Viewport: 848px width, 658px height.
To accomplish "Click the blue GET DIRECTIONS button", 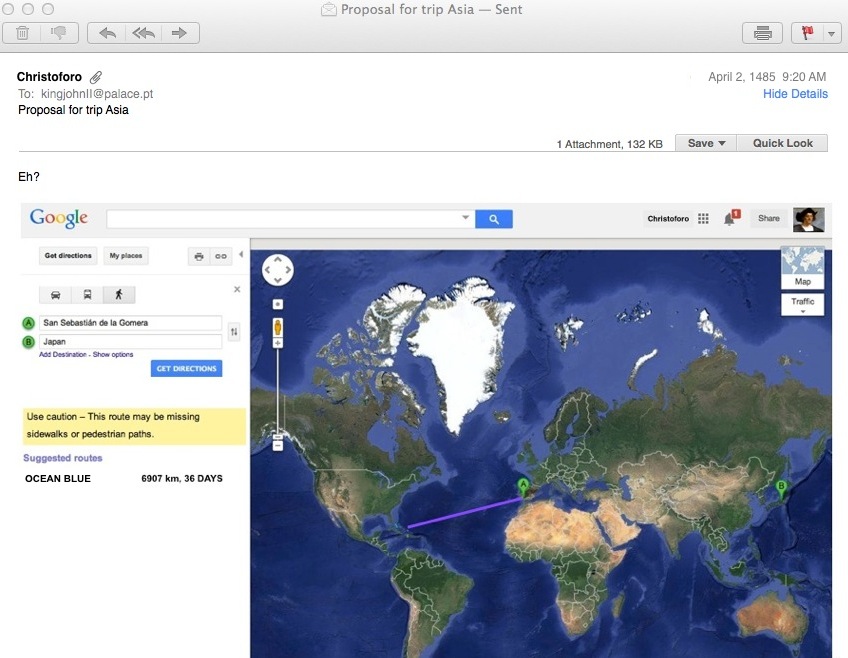I will [187, 369].
